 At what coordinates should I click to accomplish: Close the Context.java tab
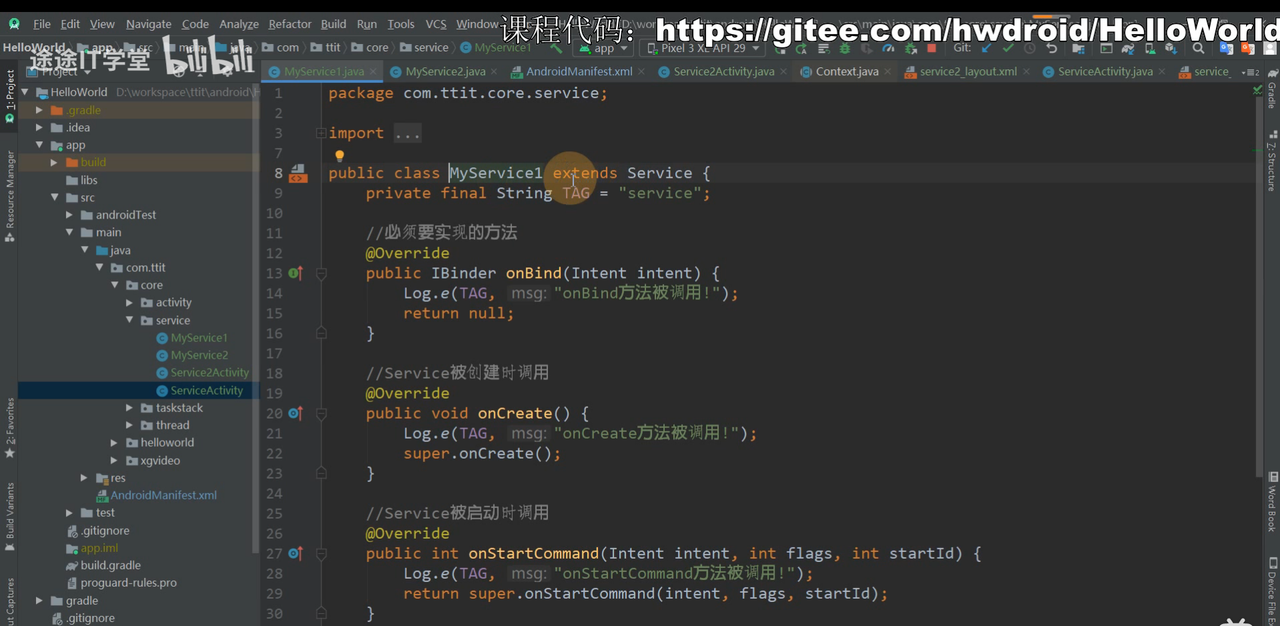[x=888, y=72]
